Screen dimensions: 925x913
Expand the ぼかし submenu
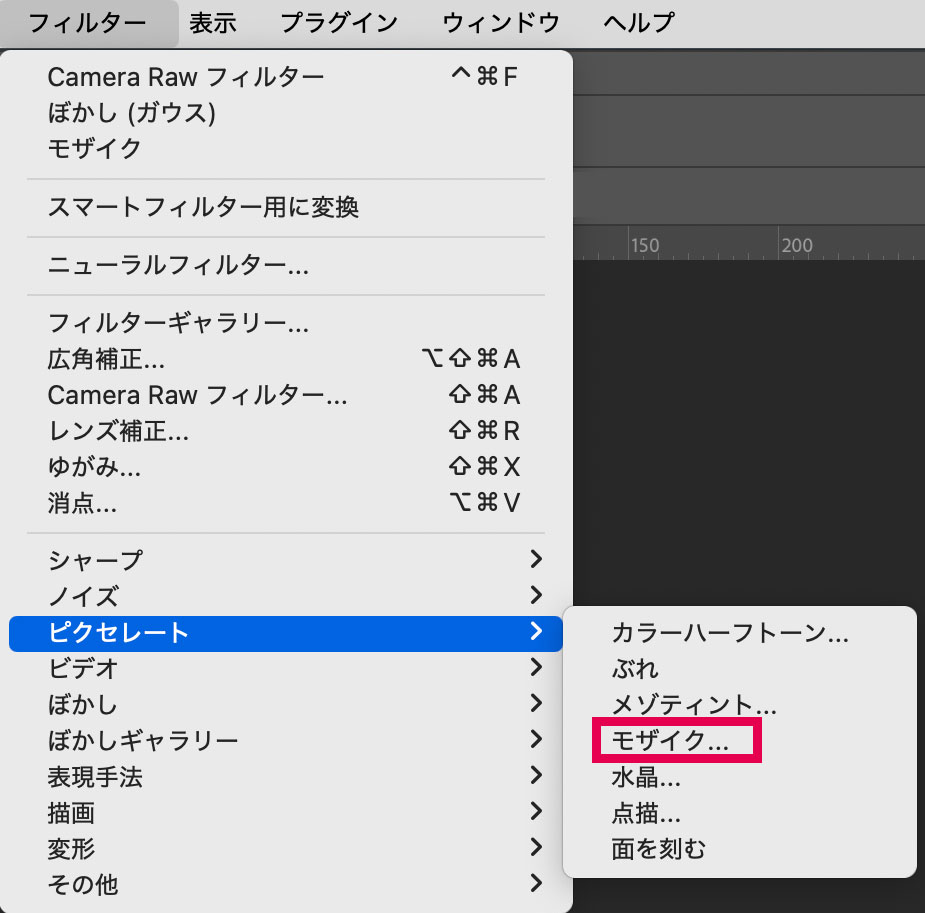click(x=286, y=705)
